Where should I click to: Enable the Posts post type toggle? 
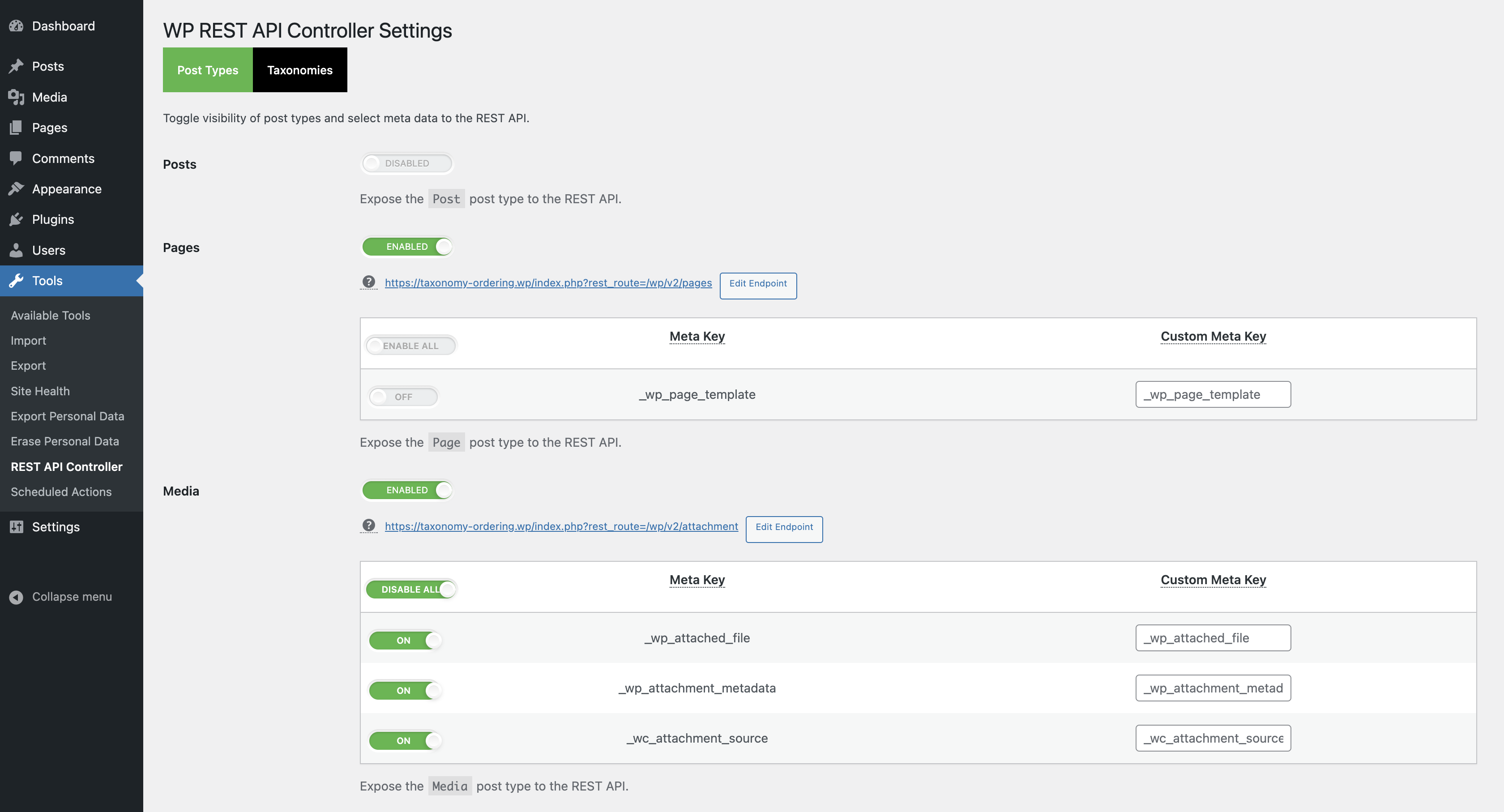[407, 163]
